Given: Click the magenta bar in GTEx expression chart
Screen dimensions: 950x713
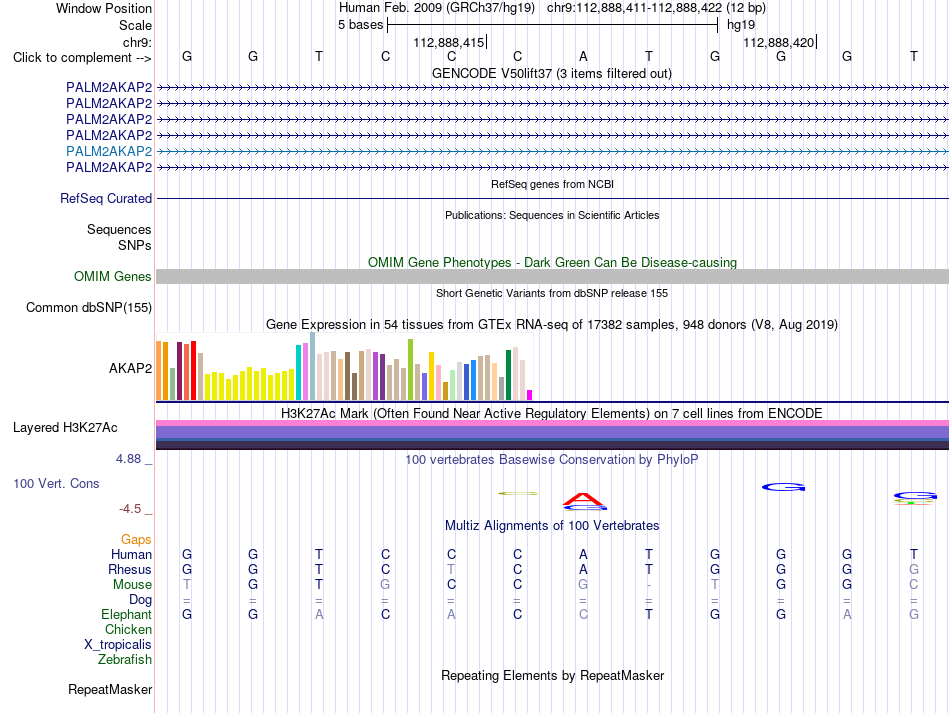Looking at the screenshot, I should (x=530, y=395).
